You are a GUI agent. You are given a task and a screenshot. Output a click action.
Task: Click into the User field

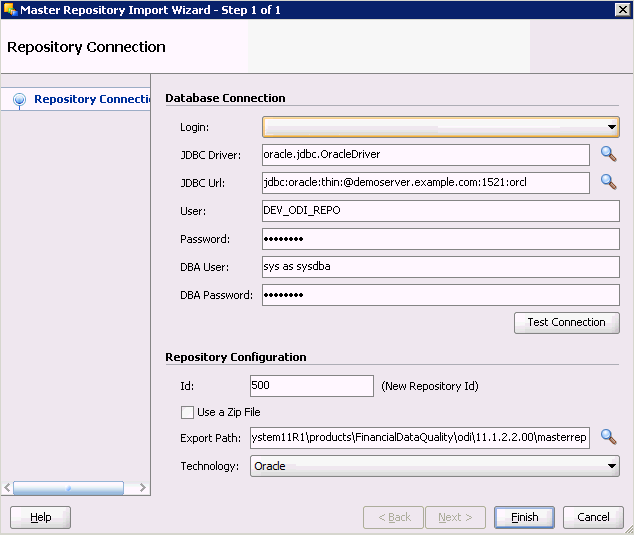click(x=440, y=211)
